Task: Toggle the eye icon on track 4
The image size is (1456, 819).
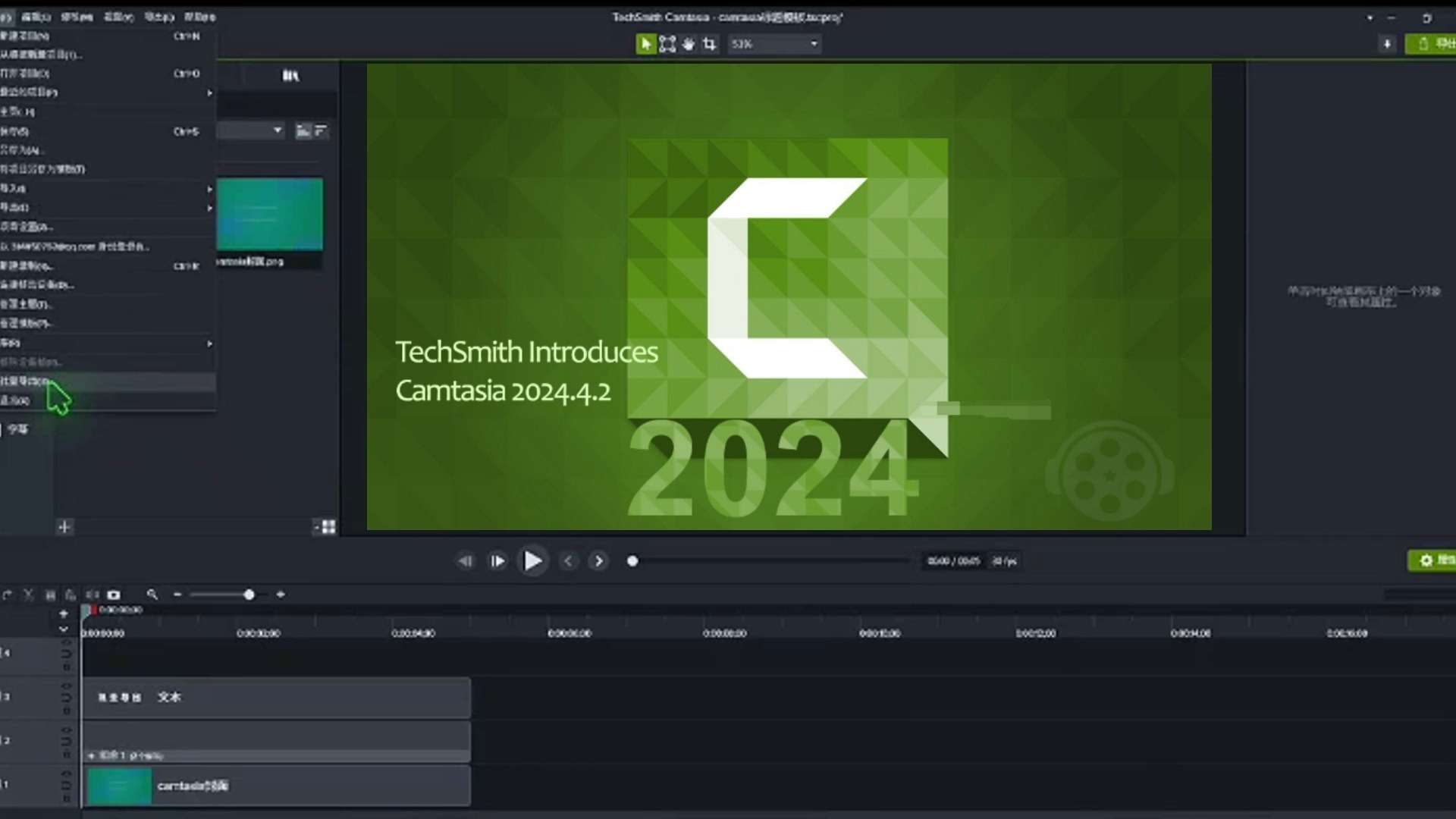Action: [x=66, y=643]
